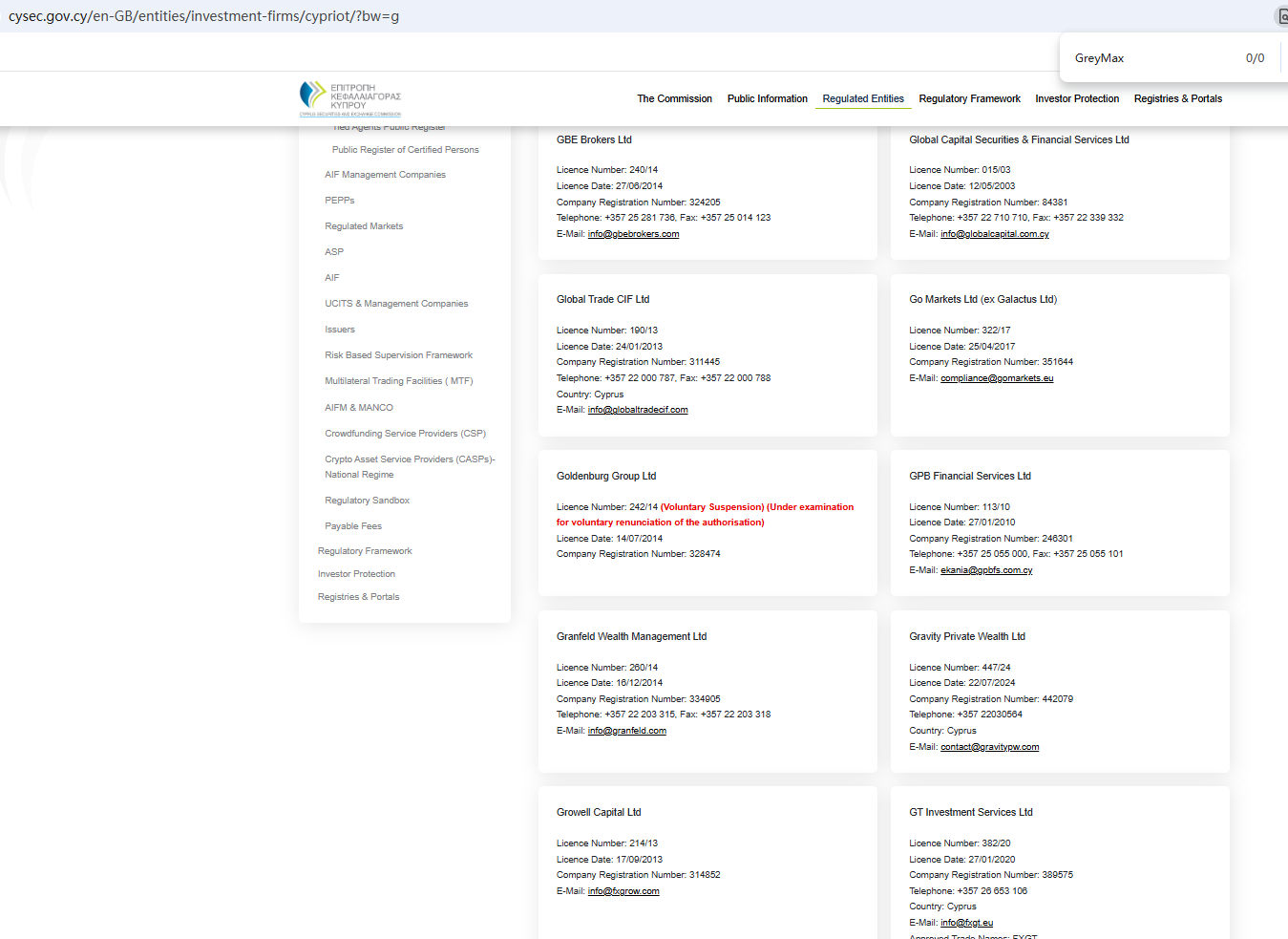This screenshot has height=939, width=1288.
Task: Open Regulatory Framework top menu
Action: [x=969, y=99]
